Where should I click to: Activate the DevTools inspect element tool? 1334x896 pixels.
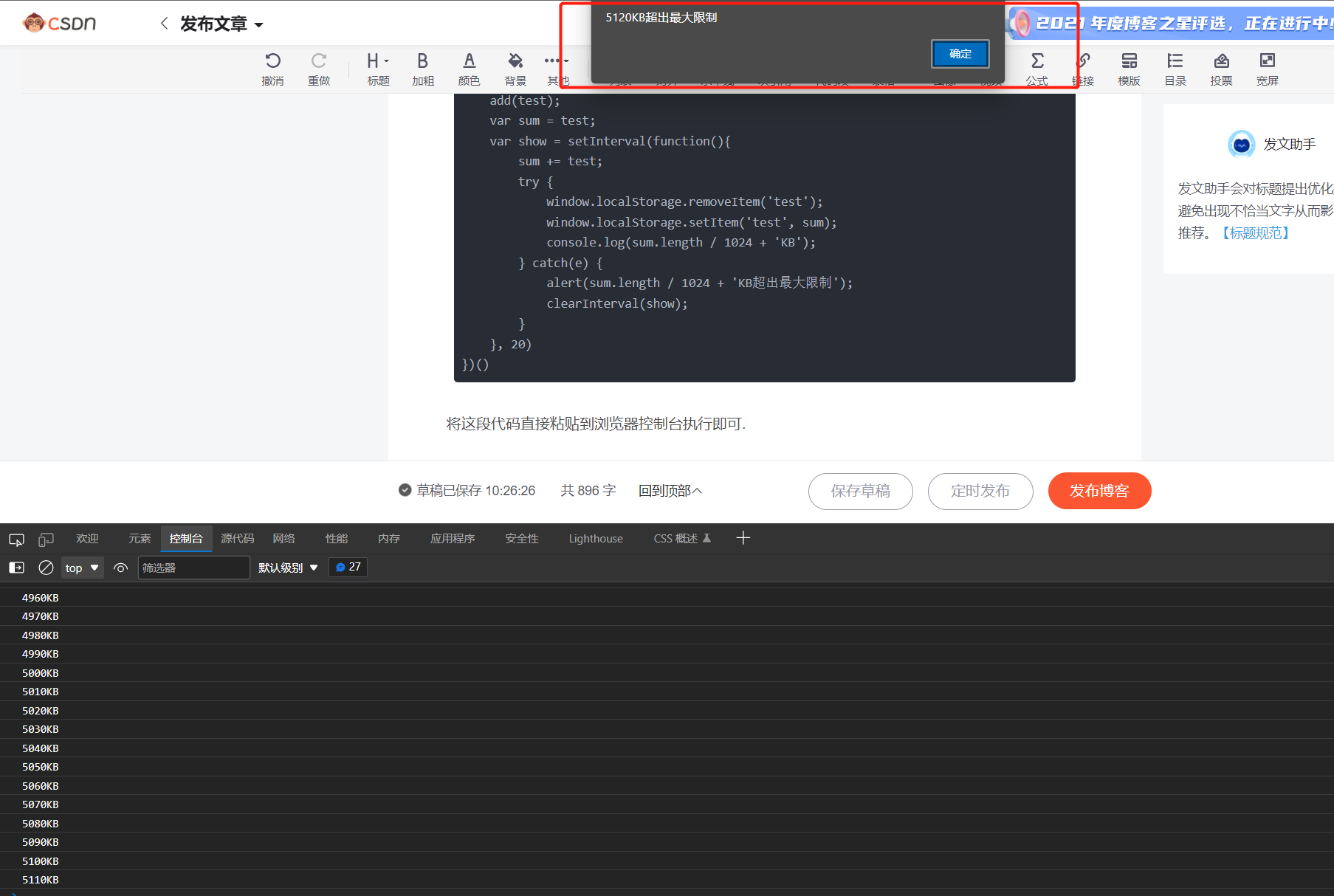click(16, 540)
